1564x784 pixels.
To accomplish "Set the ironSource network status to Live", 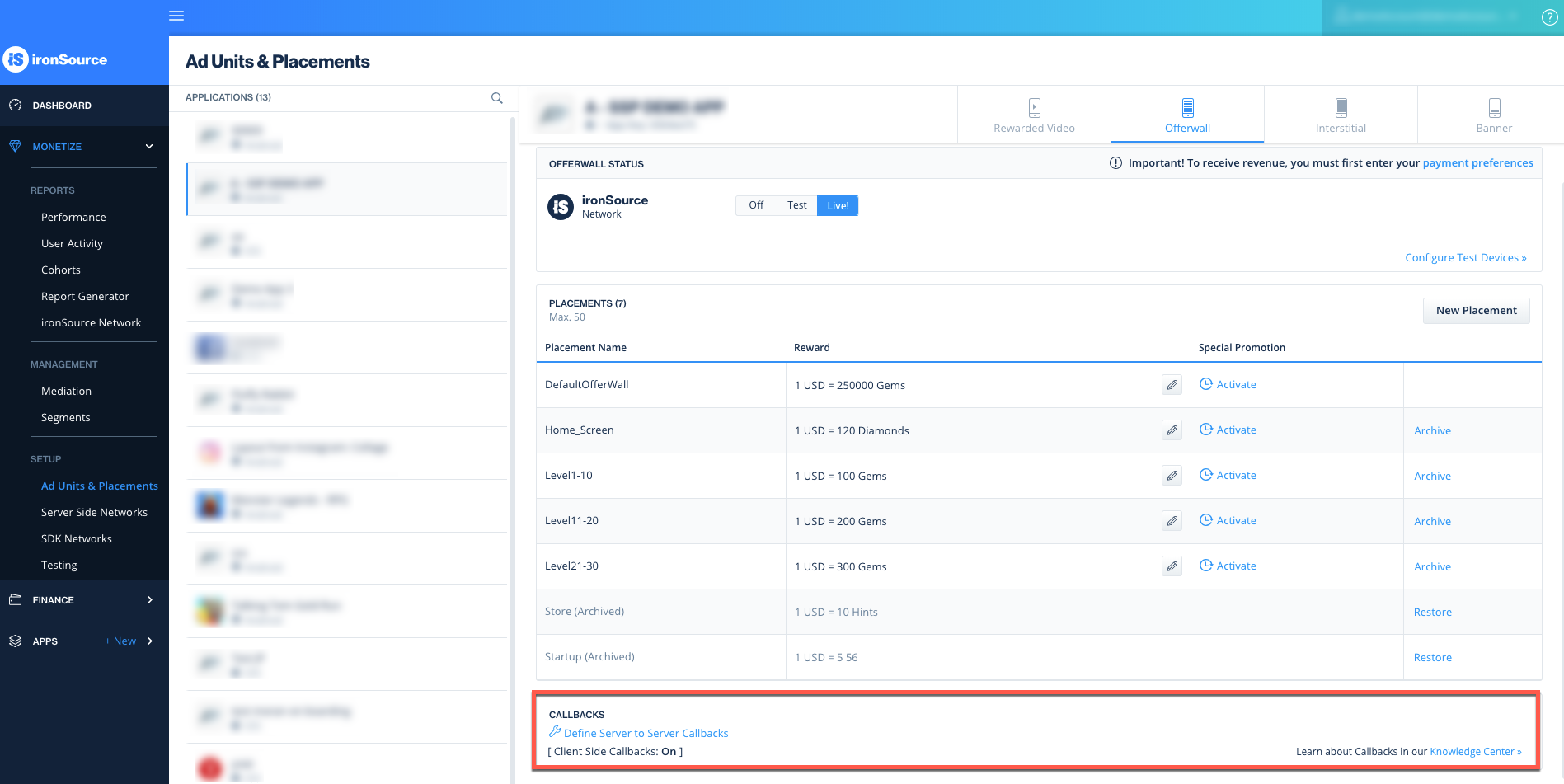I will (838, 205).
